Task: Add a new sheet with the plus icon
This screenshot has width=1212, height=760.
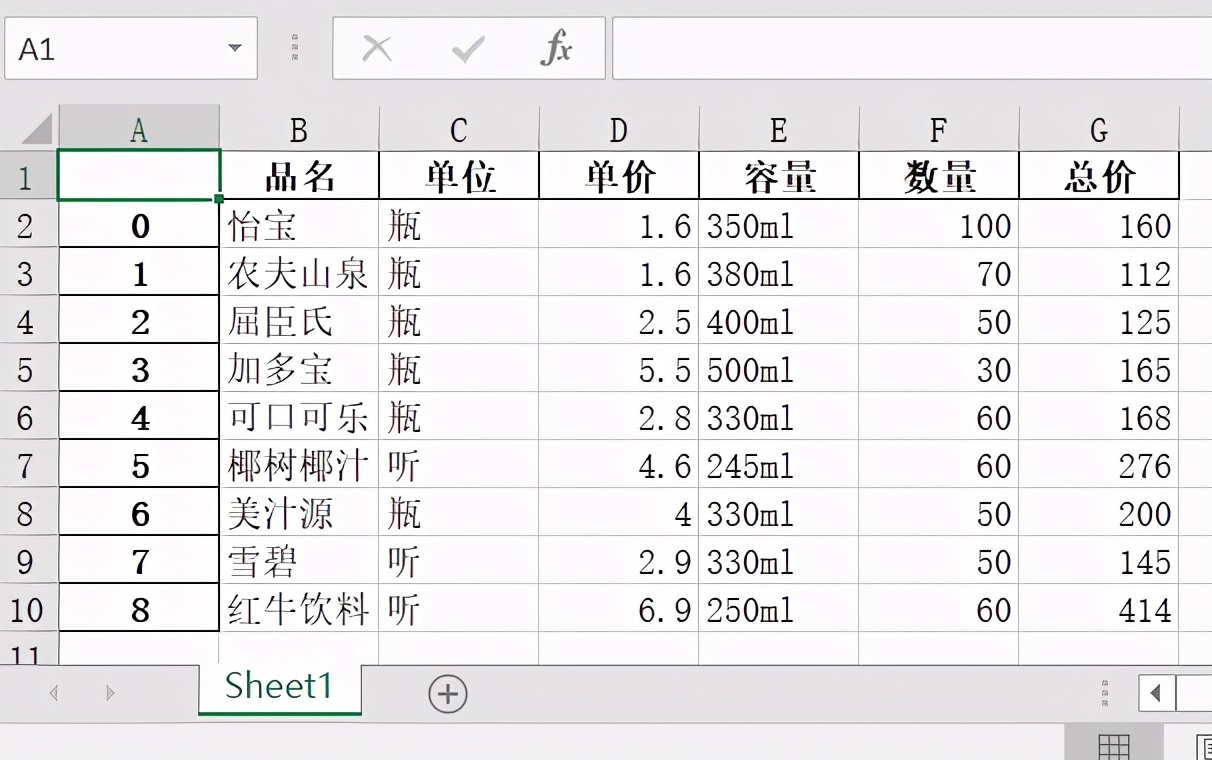Action: pyautogui.click(x=448, y=693)
